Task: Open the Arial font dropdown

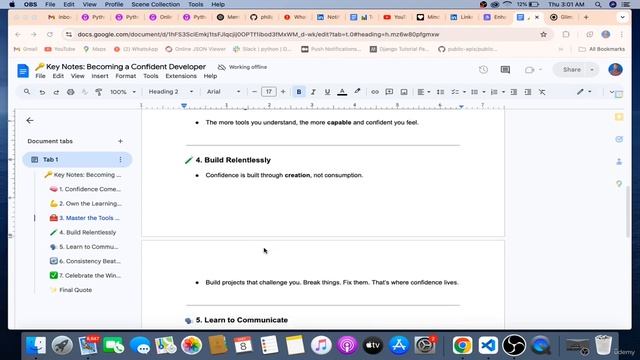Action: pyautogui.click(x=223, y=92)
